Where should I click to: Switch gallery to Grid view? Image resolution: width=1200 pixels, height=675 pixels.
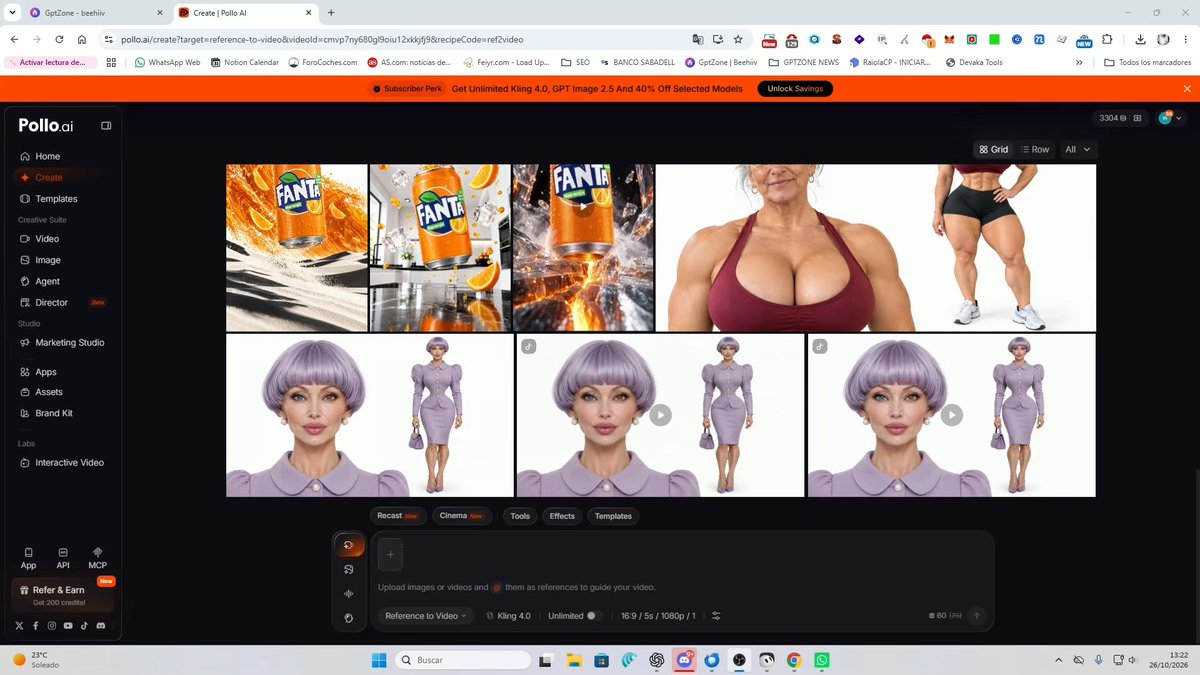tap(994, 150)
